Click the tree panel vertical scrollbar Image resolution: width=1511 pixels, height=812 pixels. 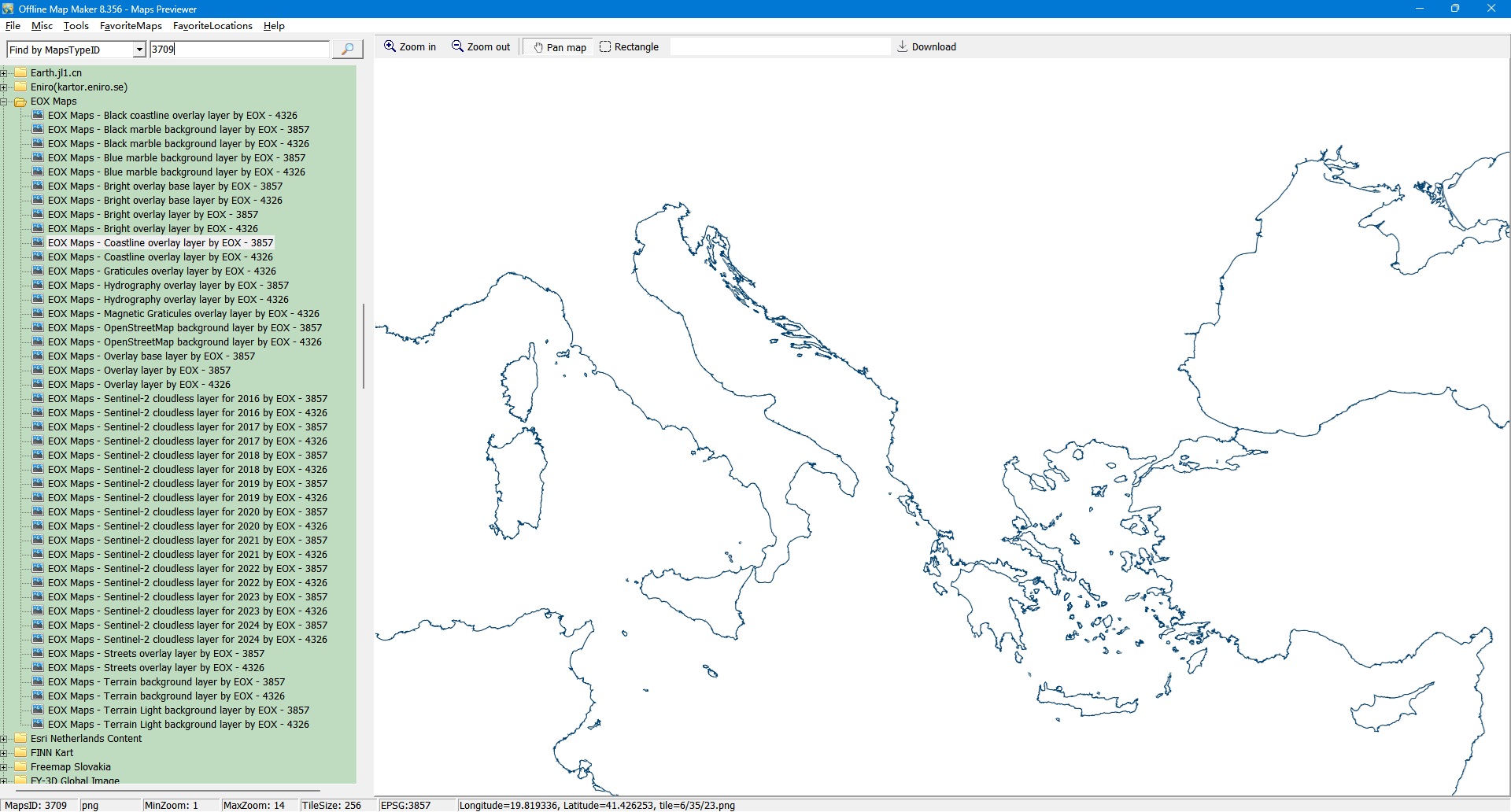coord(363,346)
